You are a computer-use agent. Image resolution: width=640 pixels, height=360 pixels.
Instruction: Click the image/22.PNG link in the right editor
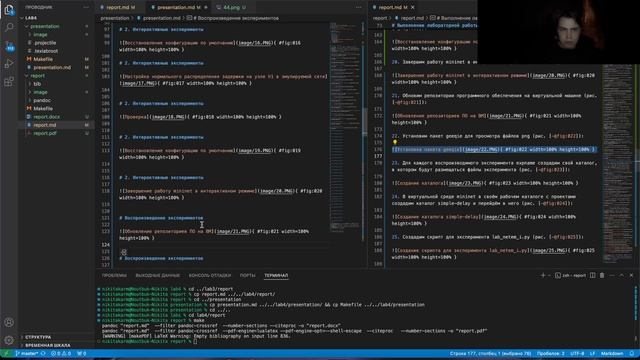pos(482,149)
